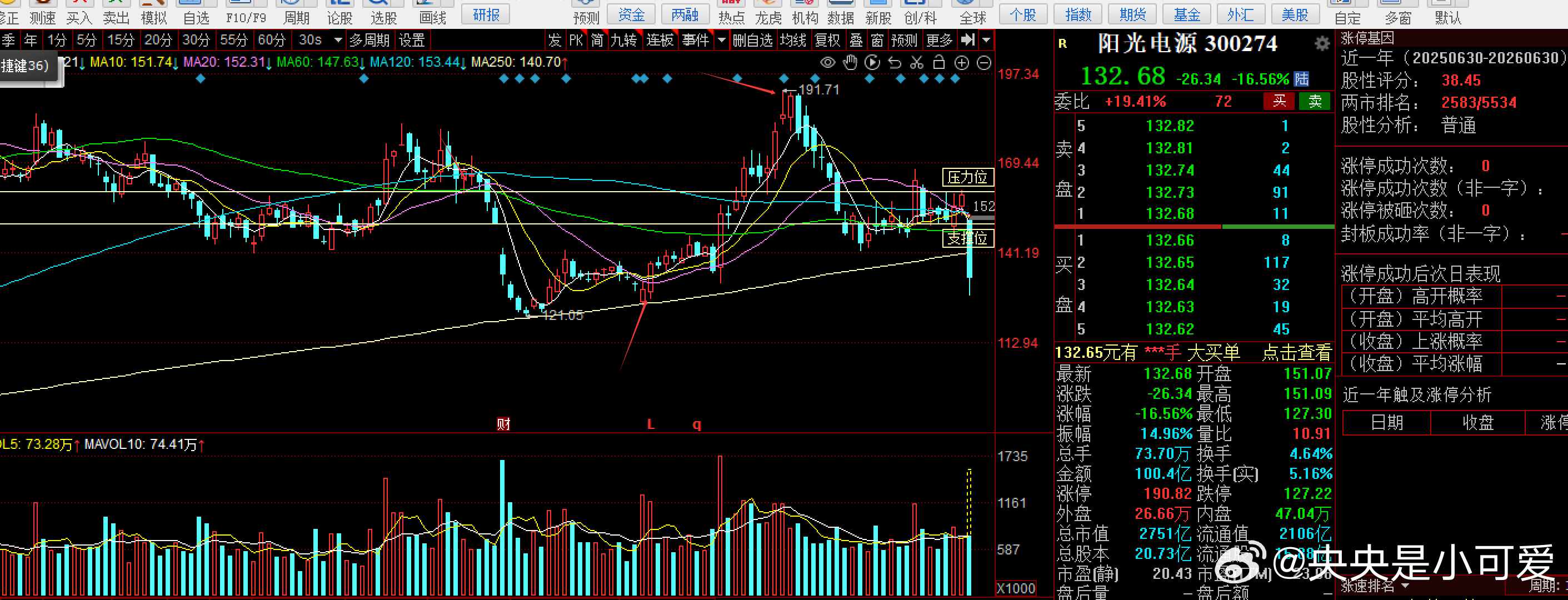Image resolution: width=1568 pixels, height=600 pixels.
Task: Open quote panel settings gear icon
Action: (1321, 44)
